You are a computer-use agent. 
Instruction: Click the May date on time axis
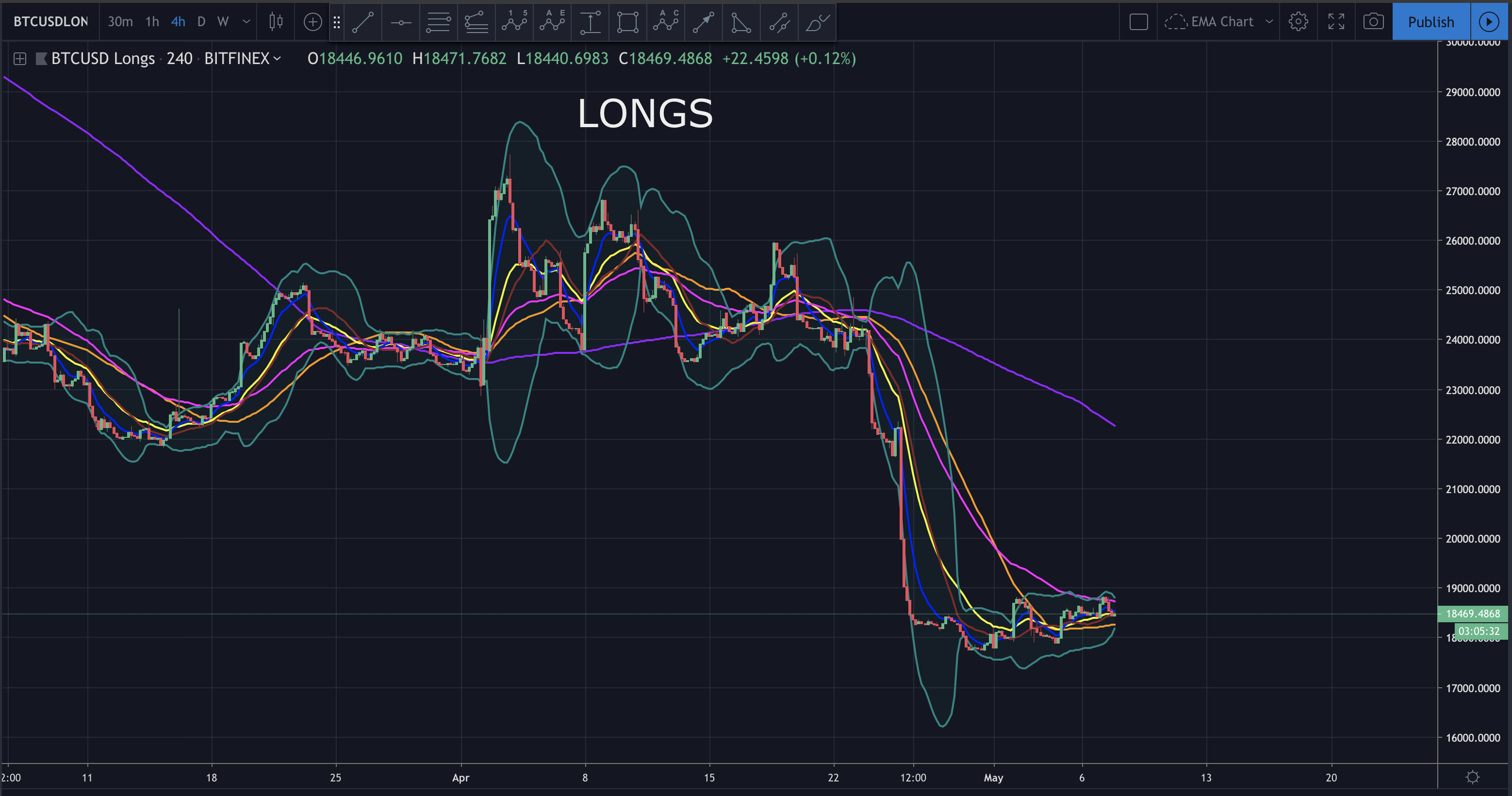[994, 777]
